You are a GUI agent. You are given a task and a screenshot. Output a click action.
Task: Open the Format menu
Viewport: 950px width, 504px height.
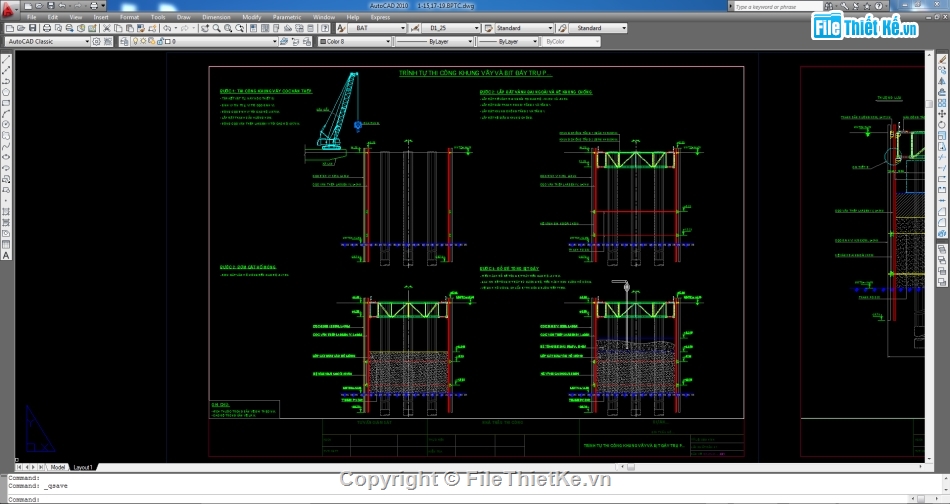[x=129, y=17]
